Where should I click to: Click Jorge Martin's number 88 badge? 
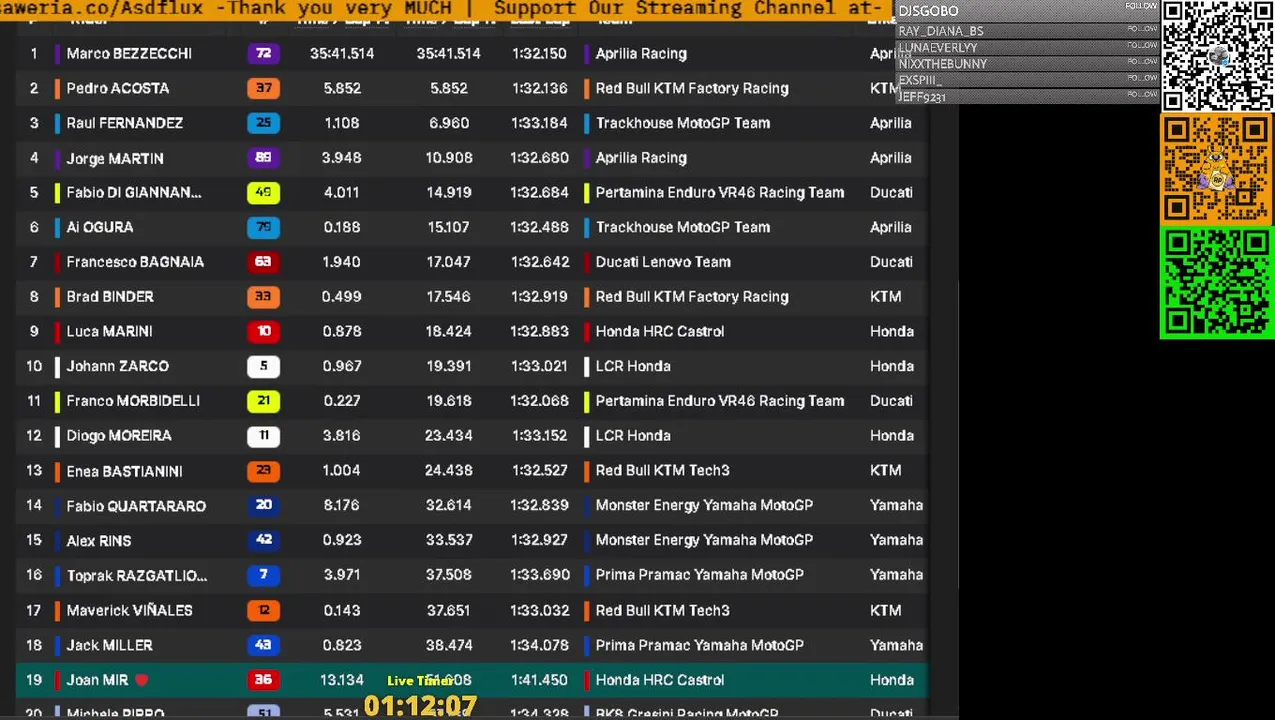[263, 158]
